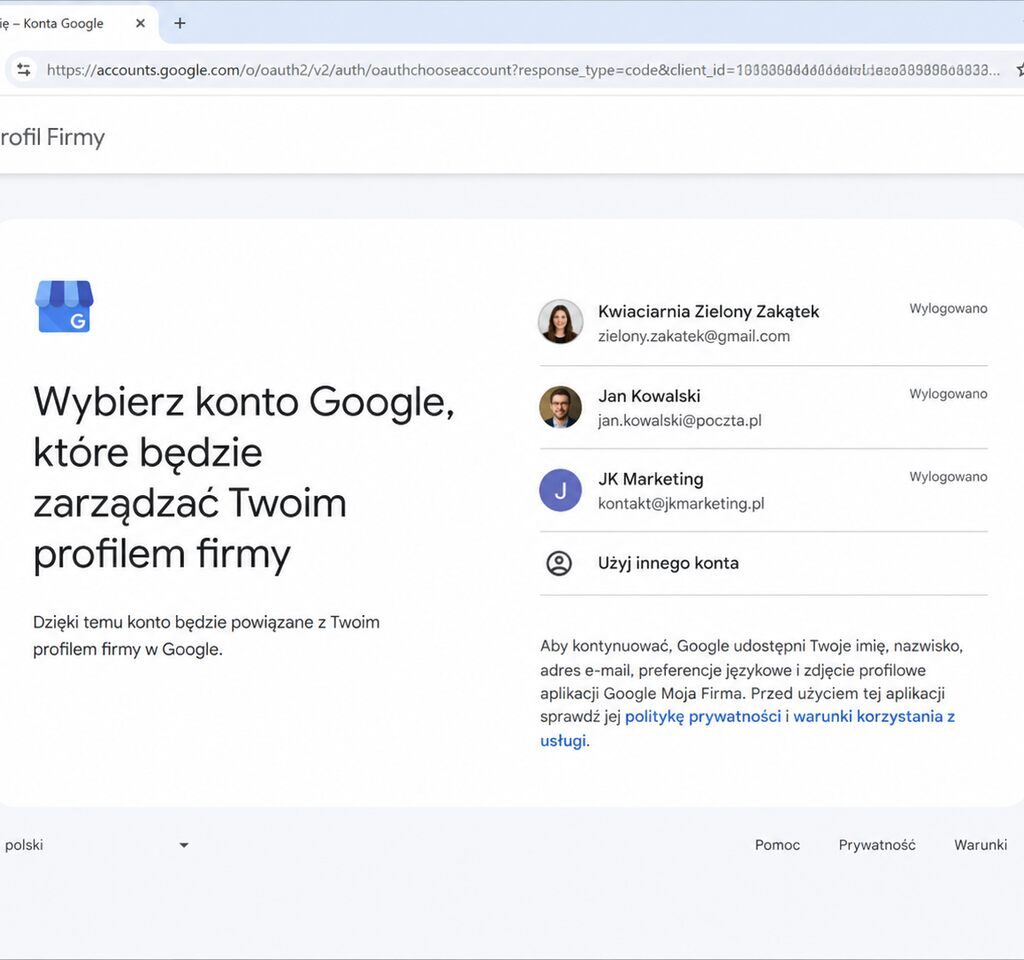
Task: Click the Google Business Profile store icon
Action: 64,306
